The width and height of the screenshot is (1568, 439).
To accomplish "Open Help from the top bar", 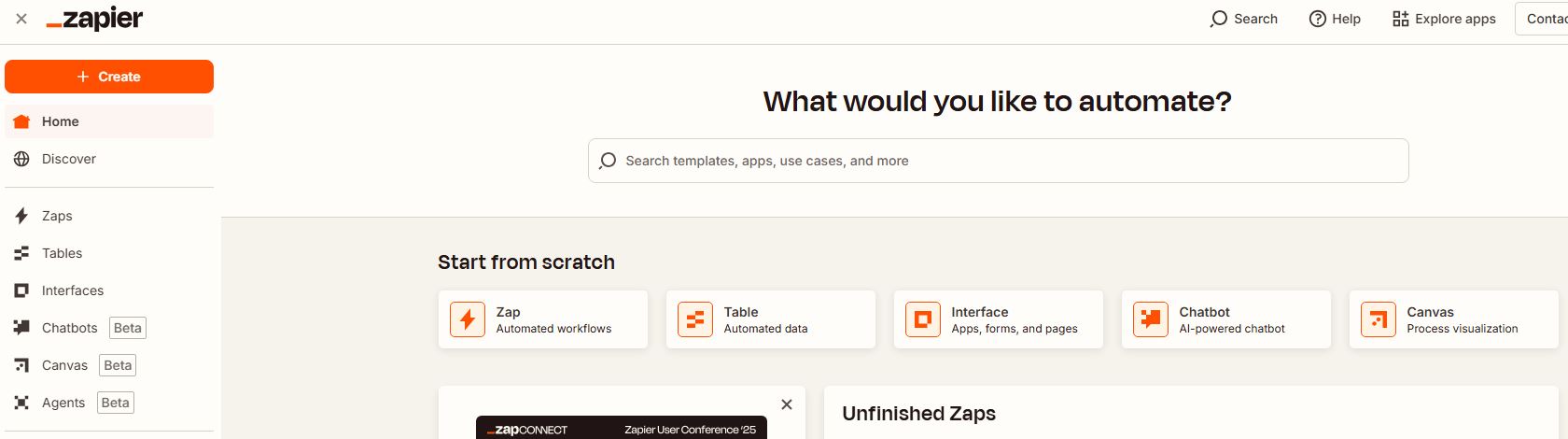I will point(1335,19).
